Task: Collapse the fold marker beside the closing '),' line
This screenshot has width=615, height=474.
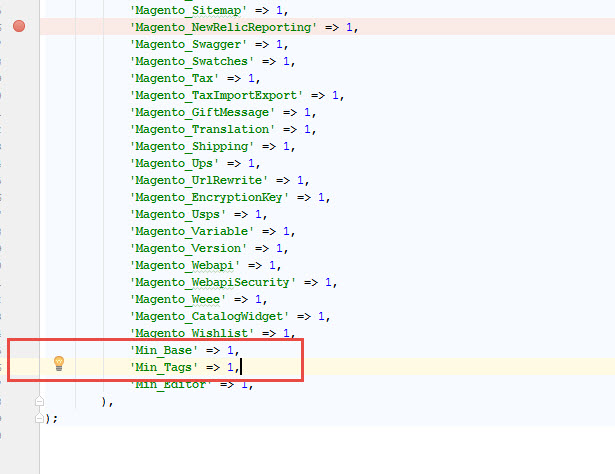Action: point(39,401)
